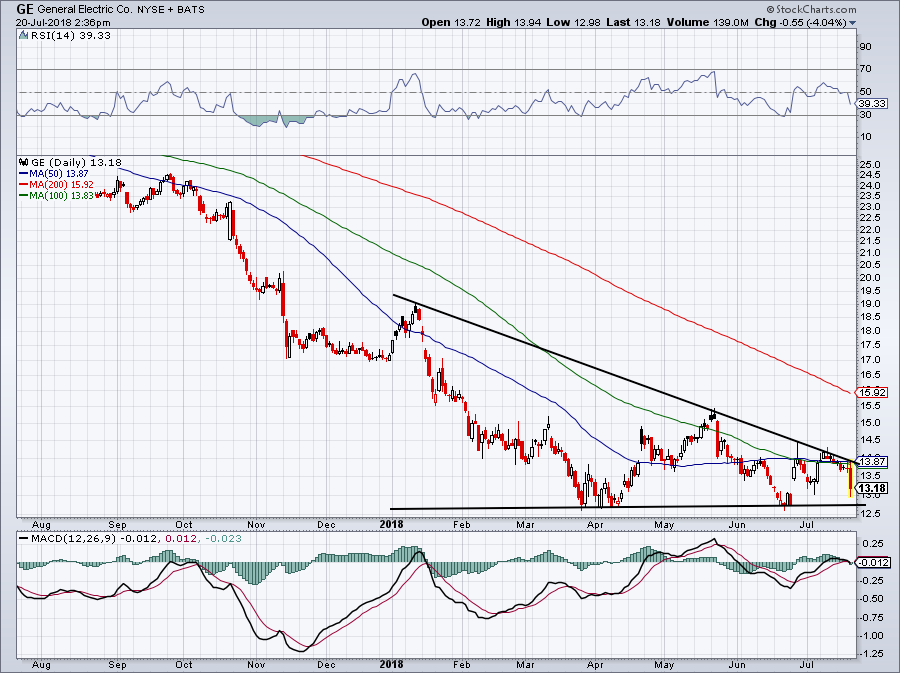Select the General Electric Co. company name
Image resolution: width=900 pixels, height=673 pixels.
(85, 10)
